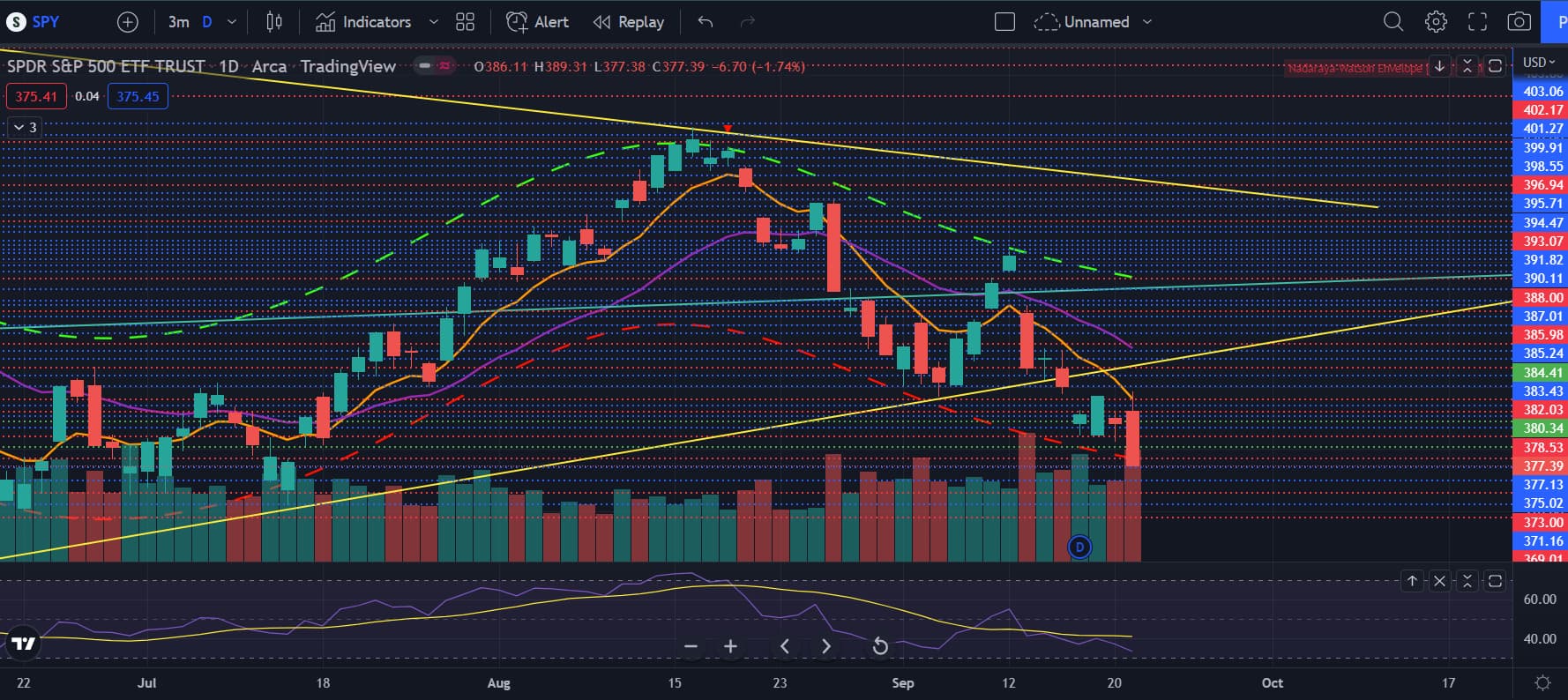The width and height of the screenshot is (1568, 700).
Task: Expand the Unnamed layout dropdown arrow
Action: (1147, 22)
